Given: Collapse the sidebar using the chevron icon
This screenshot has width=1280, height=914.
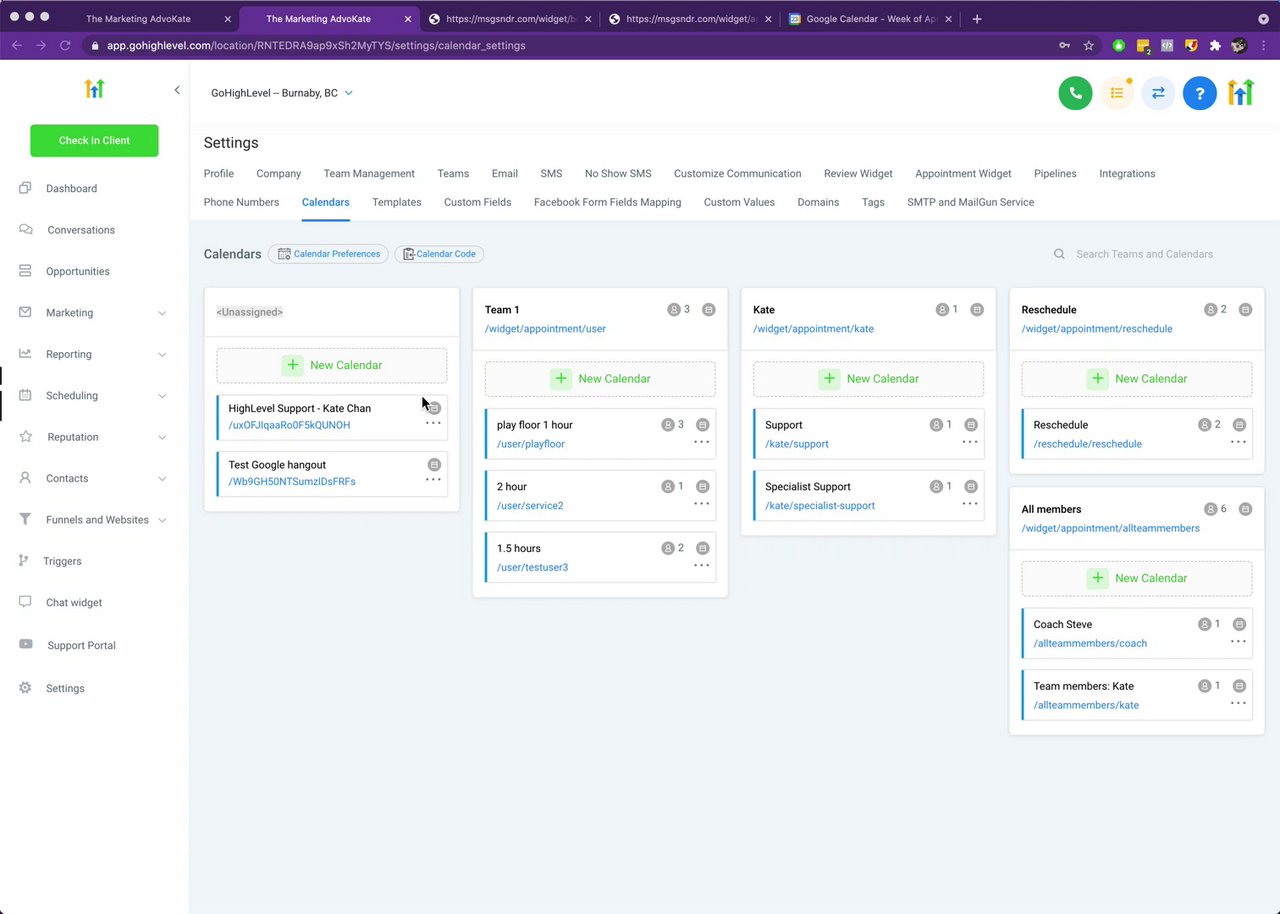Looking at the screenshot, I should (x=177, y=90).
